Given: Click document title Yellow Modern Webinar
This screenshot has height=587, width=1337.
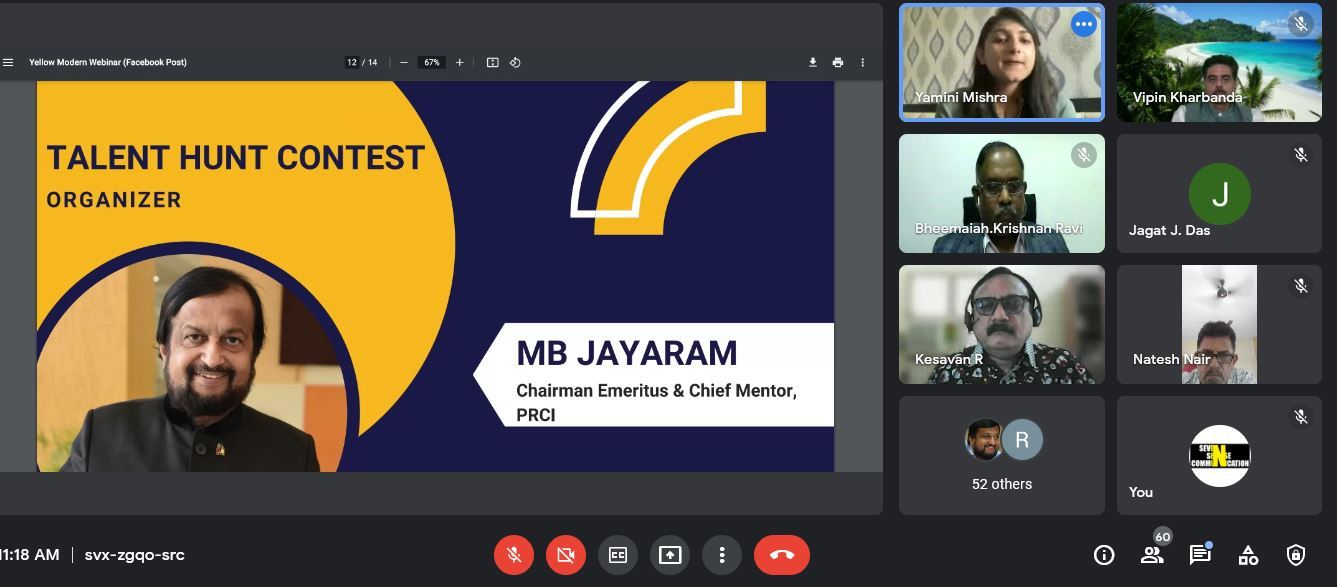Looking at the screenshot, I should point(108,62).
